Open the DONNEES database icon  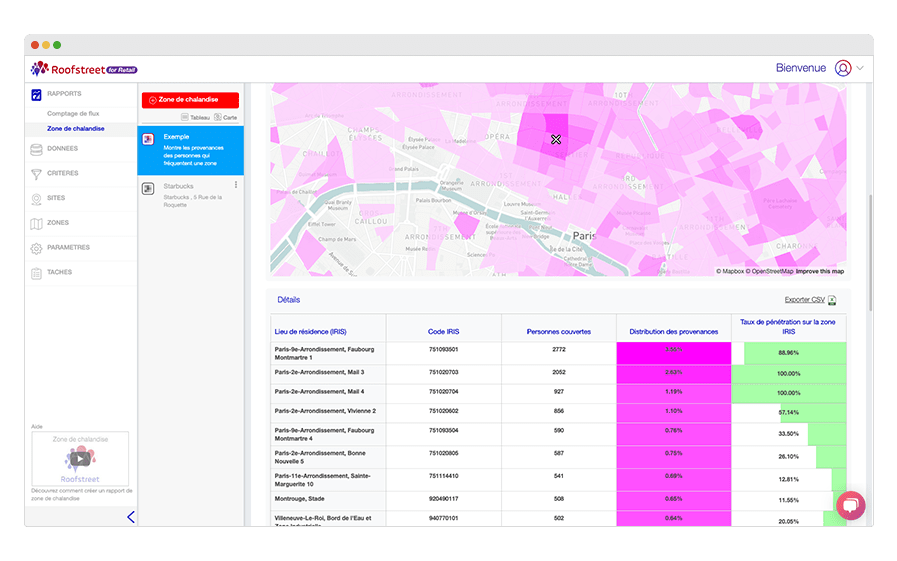[36, 149]
